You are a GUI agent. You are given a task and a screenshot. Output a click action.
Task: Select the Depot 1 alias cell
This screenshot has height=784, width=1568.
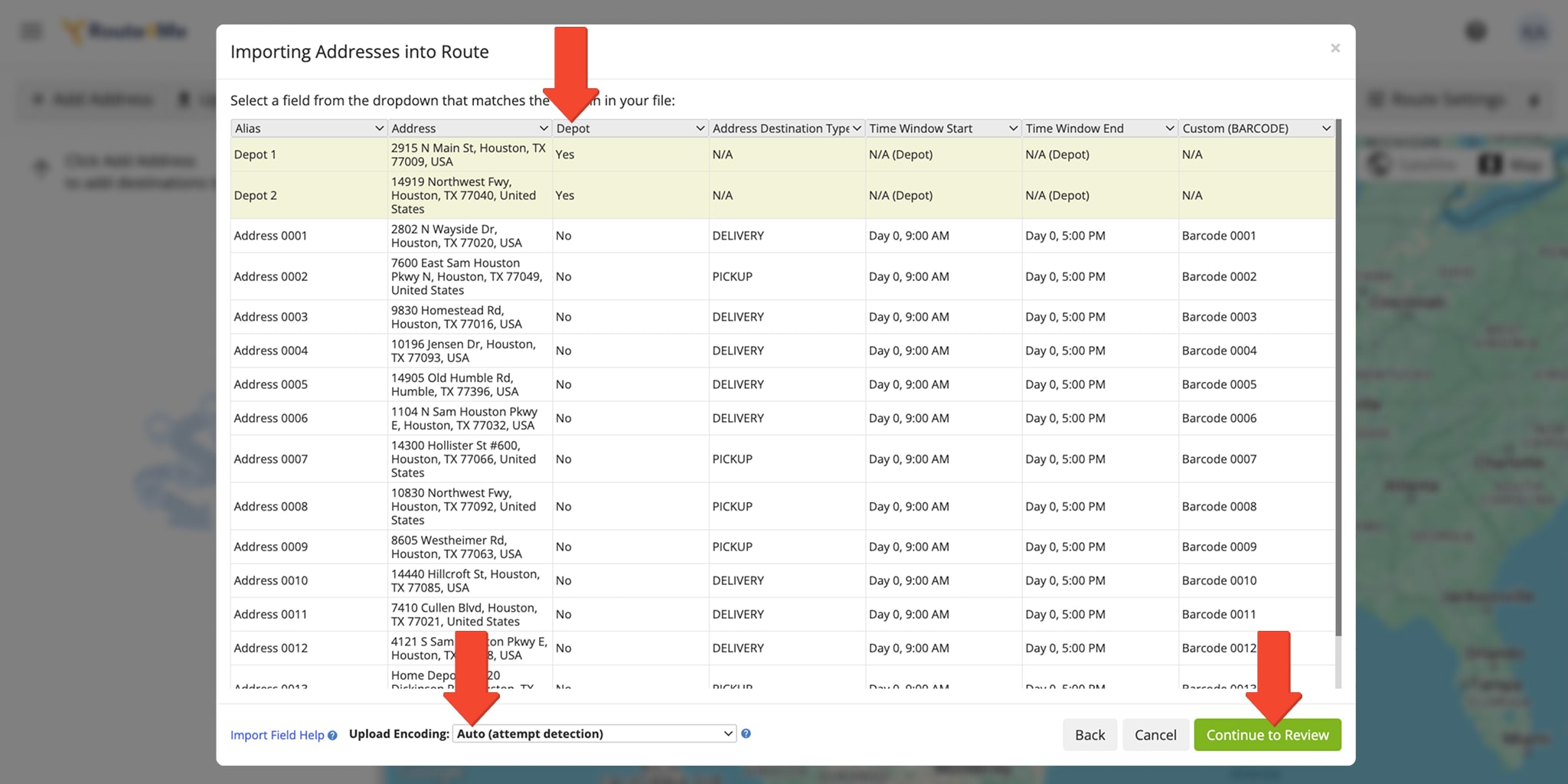point(309,155)
